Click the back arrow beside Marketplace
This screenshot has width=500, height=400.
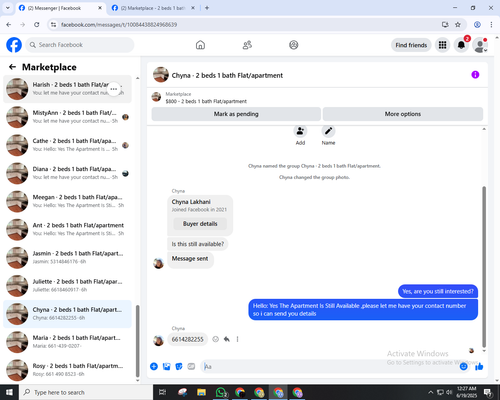(12, 67)
